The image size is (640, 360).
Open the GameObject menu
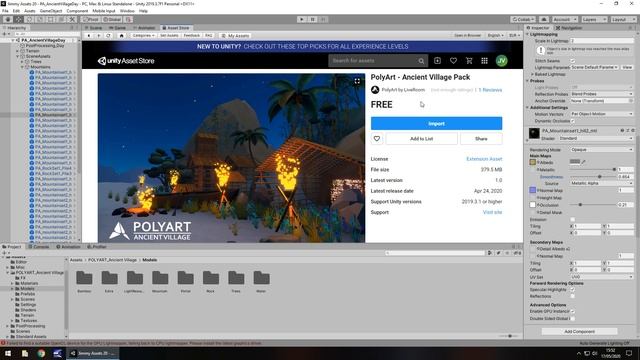(x=51, y=11)
